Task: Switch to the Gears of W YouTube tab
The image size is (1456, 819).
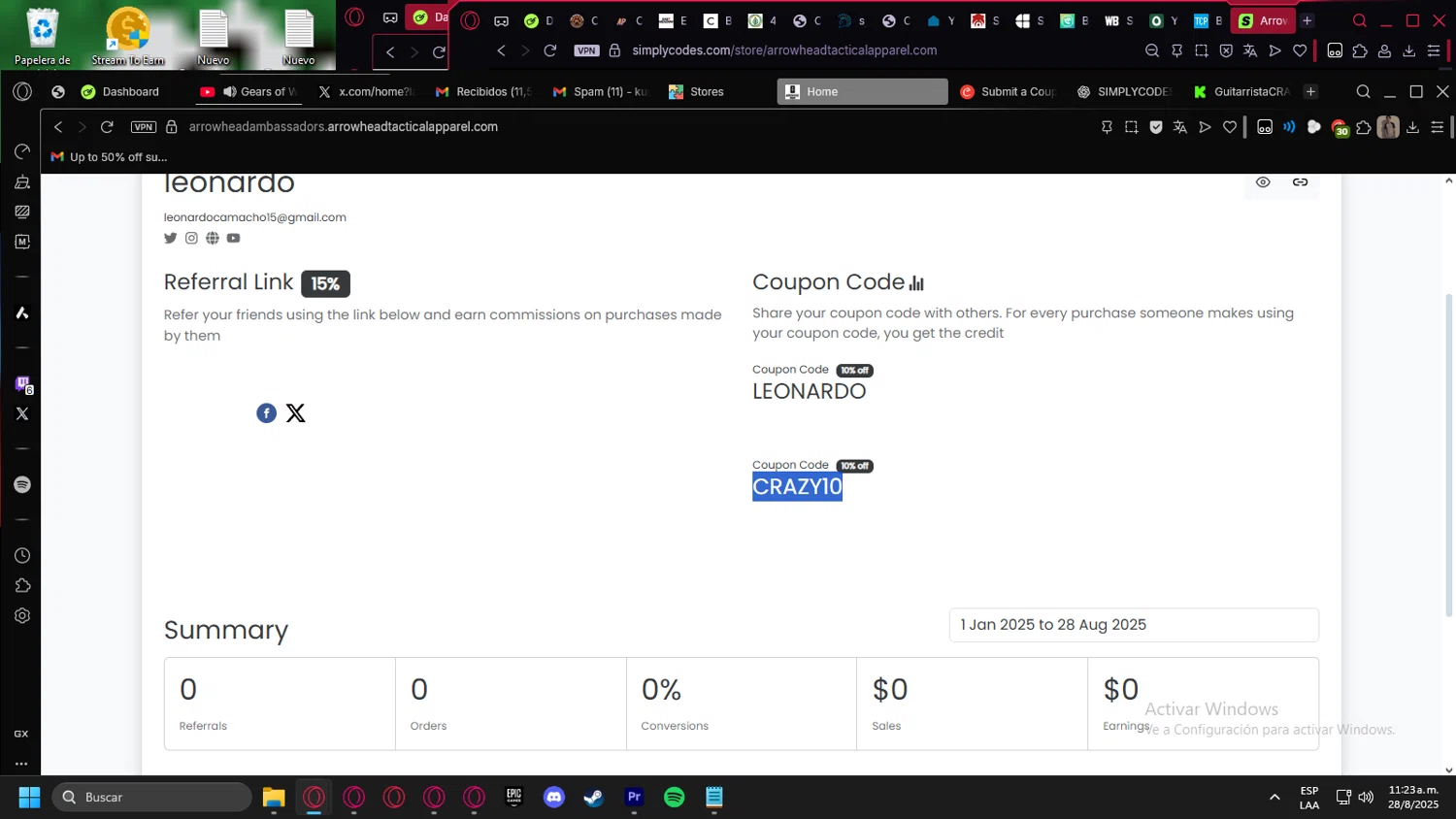Action: point(249,91)
